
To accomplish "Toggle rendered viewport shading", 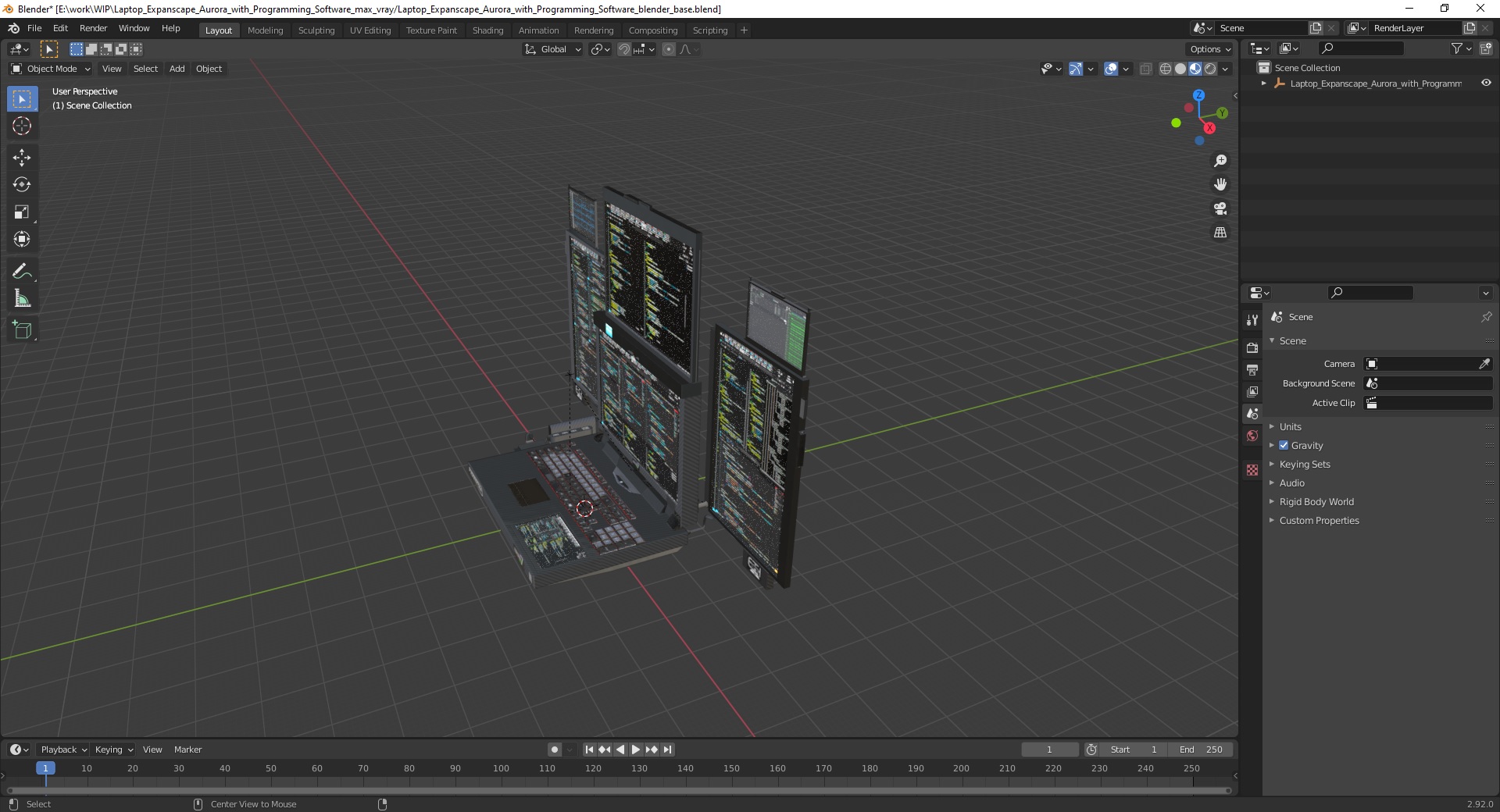I will pos(1210,69).
